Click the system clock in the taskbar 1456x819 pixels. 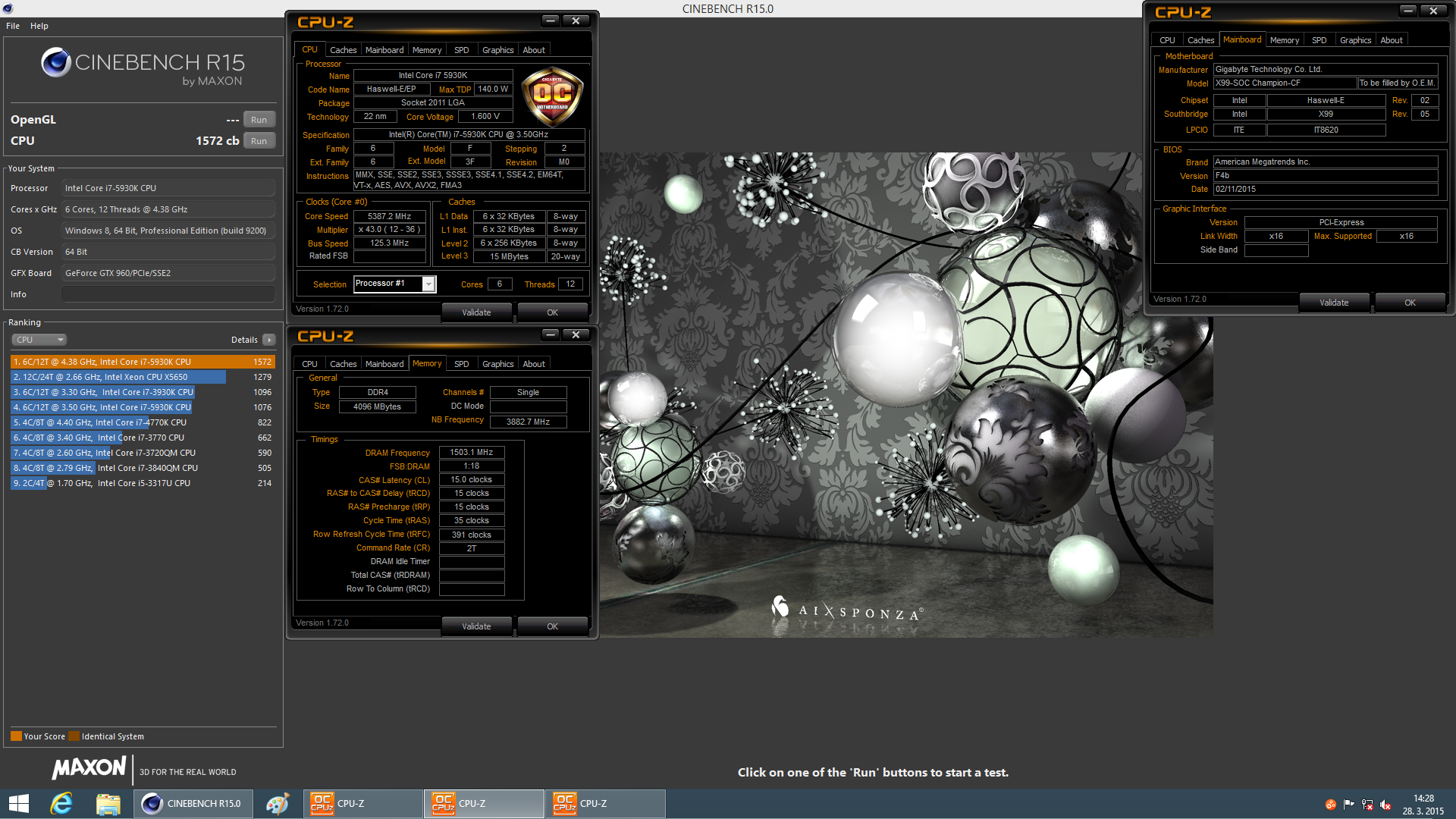tap(1423, 805)
